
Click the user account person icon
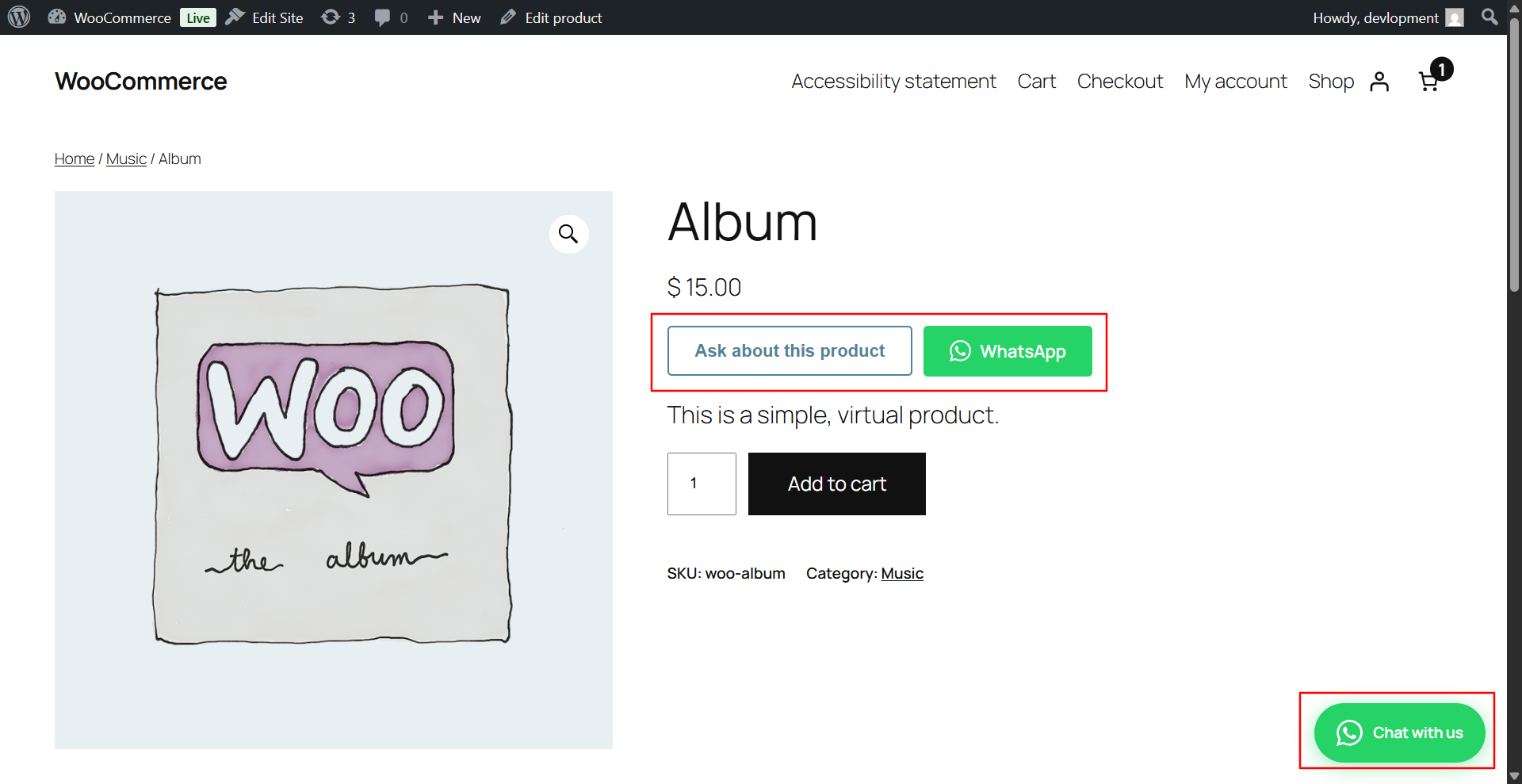pyautogui.click(x=1379, y=82)
